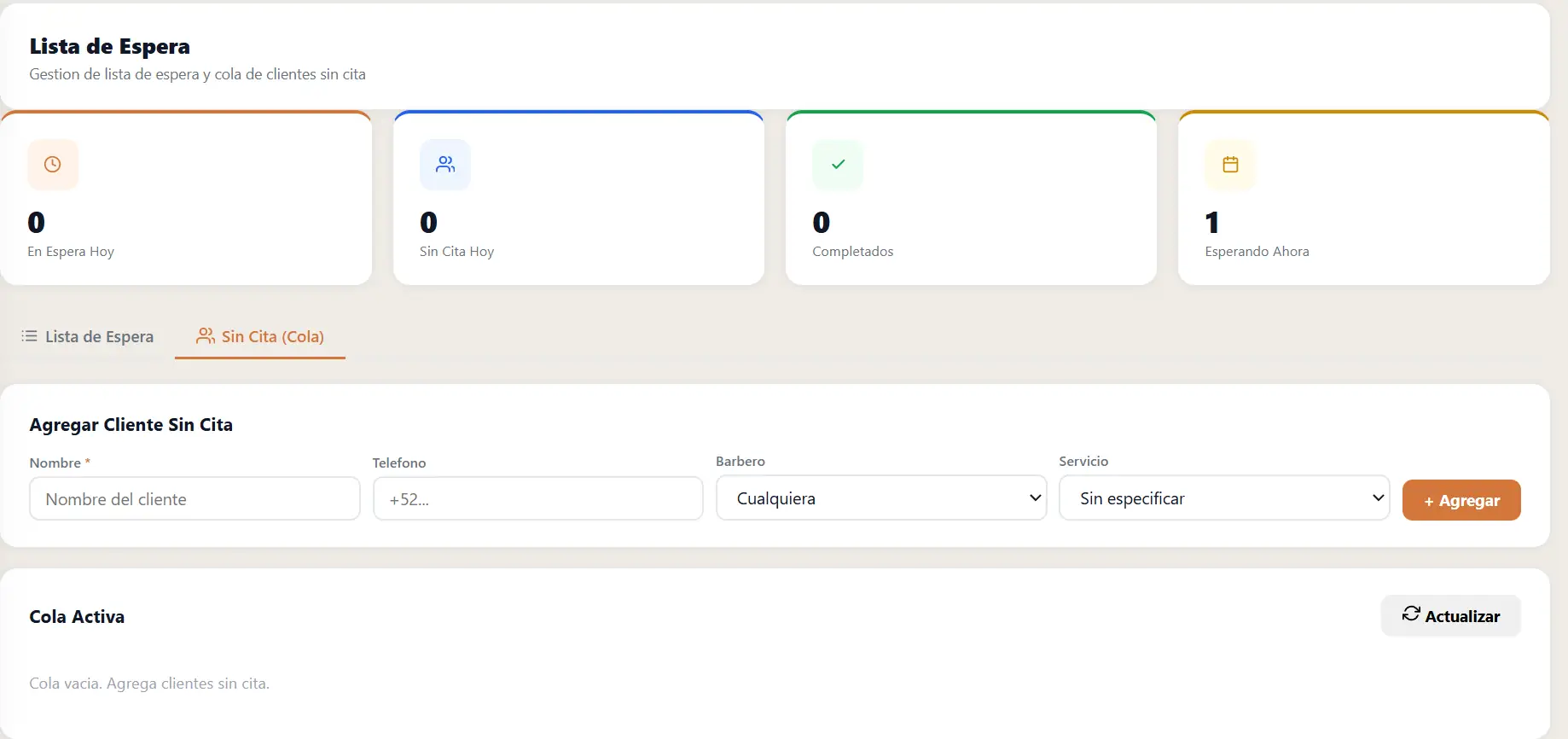Click the Barbero field label
The height and width of the screenshot is (739, 1568).
pos(740,461)
